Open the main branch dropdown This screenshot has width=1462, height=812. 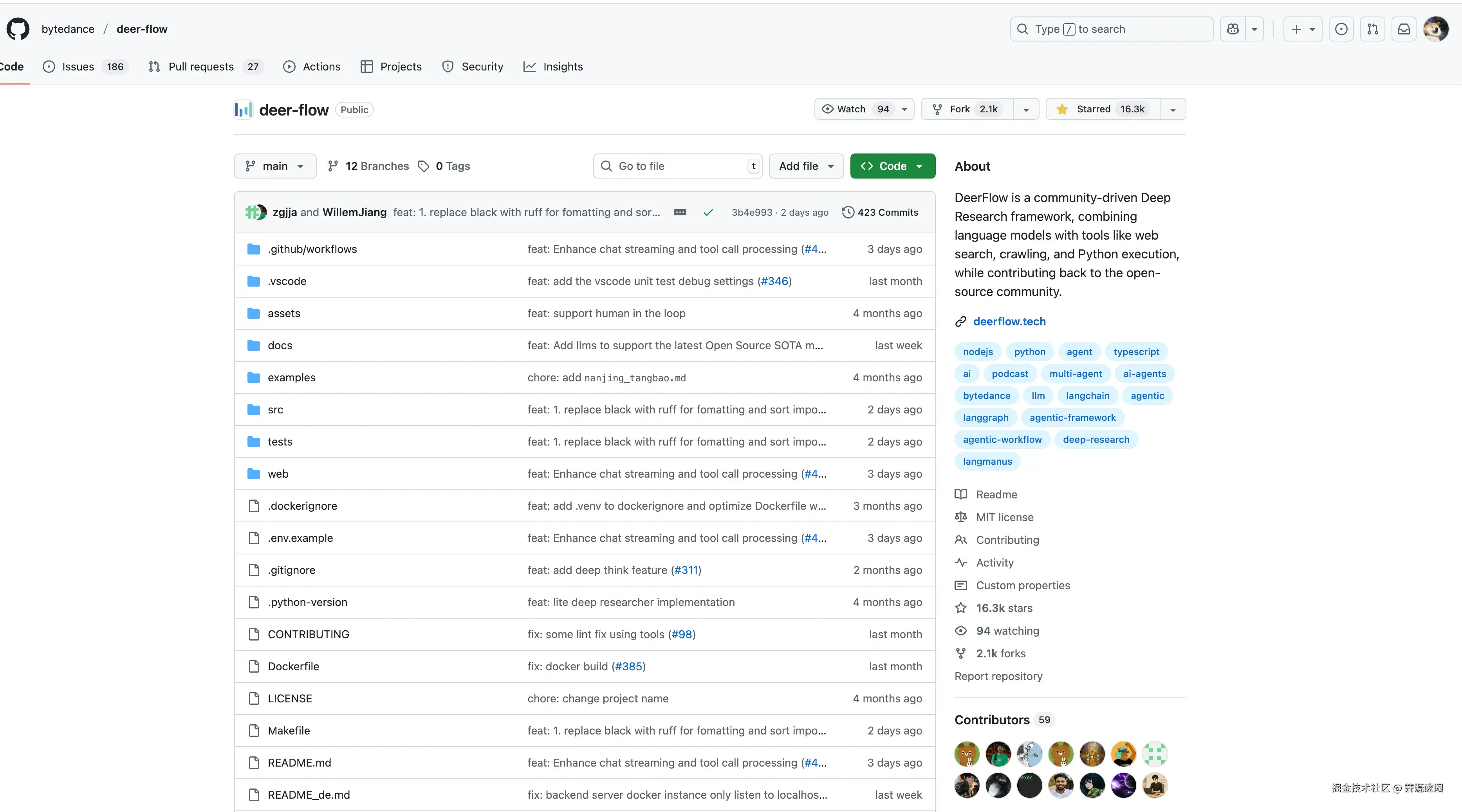(x=275, y=166)
